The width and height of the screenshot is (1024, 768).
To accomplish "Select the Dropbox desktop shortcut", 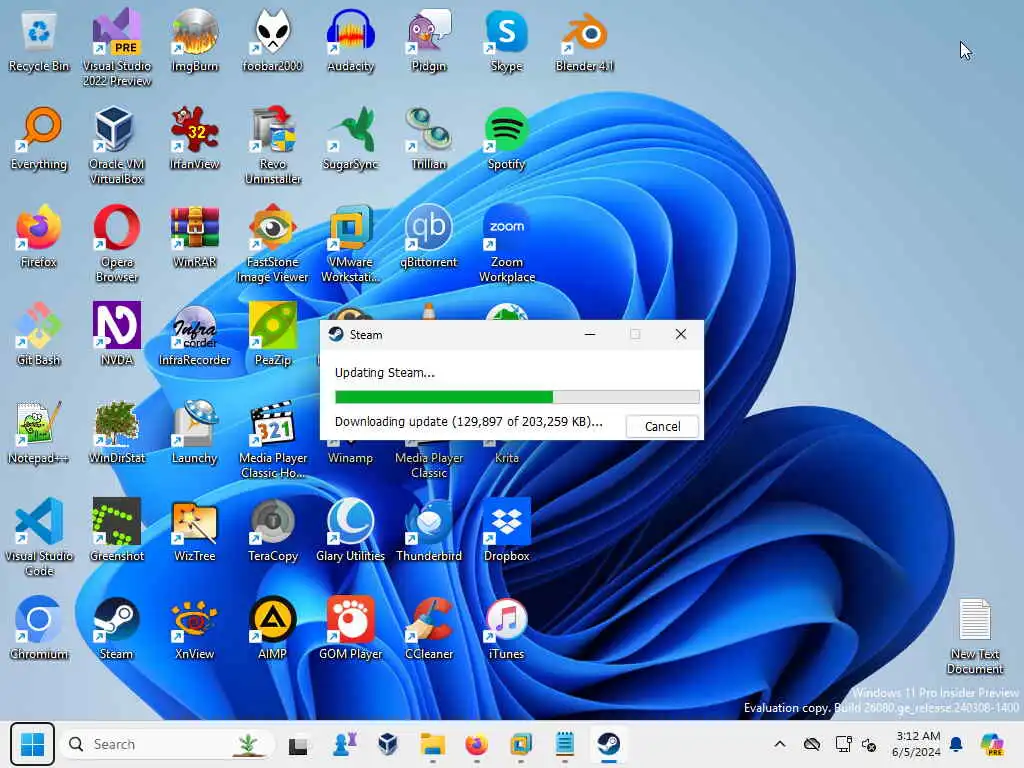I will pyautogui.click(x=507, y=530).
